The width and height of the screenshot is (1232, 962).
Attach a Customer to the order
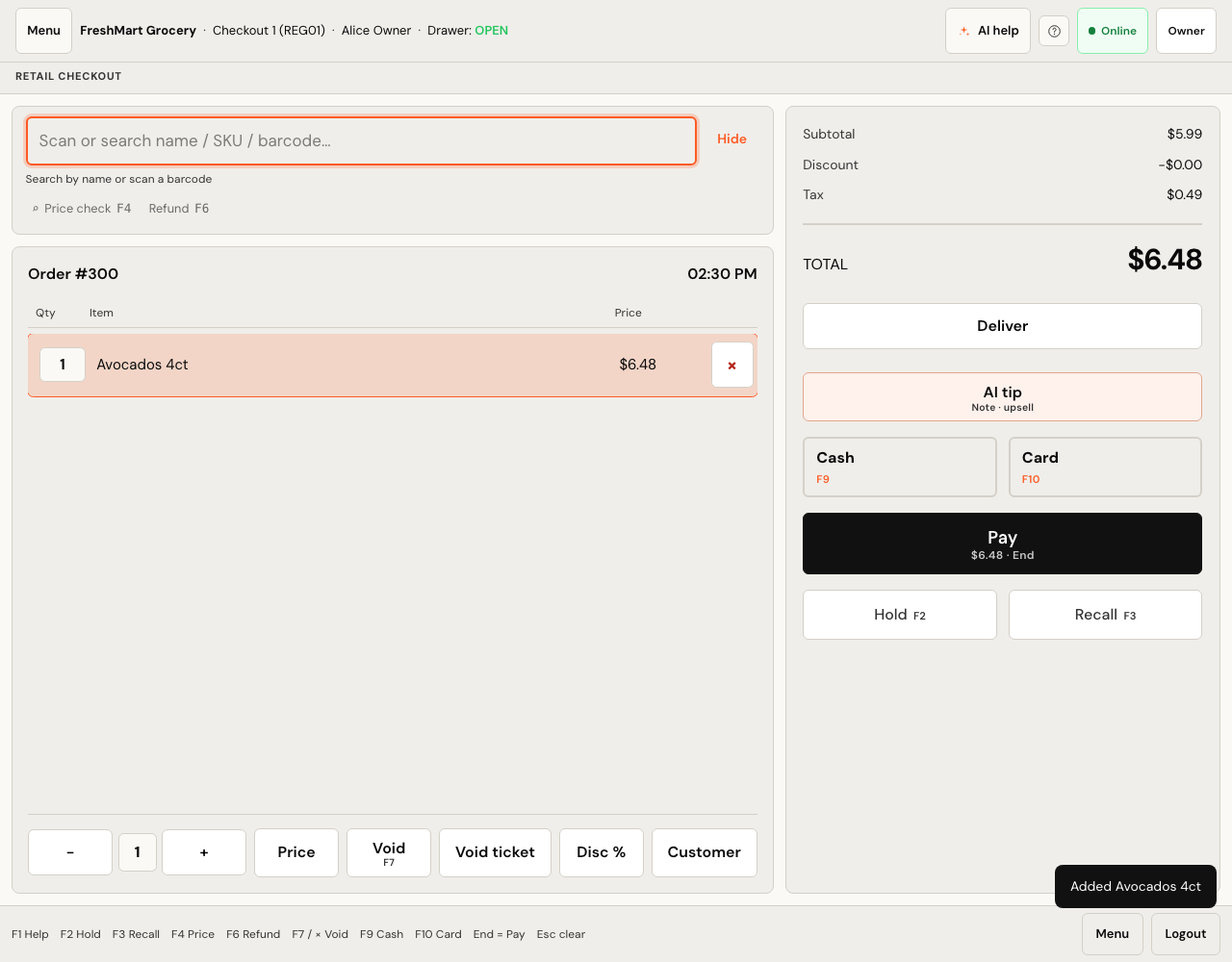click(705, 852)
